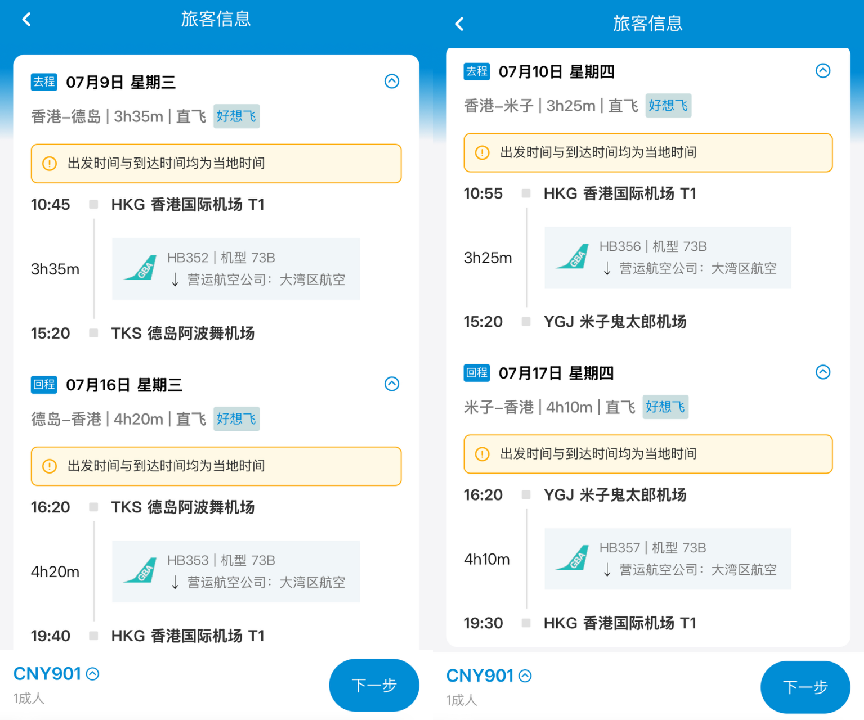The width and height of the screenshot is (864, 720).
Task: Tap the warning icon in 07月9日 local time notice
Action: [50, 164]
